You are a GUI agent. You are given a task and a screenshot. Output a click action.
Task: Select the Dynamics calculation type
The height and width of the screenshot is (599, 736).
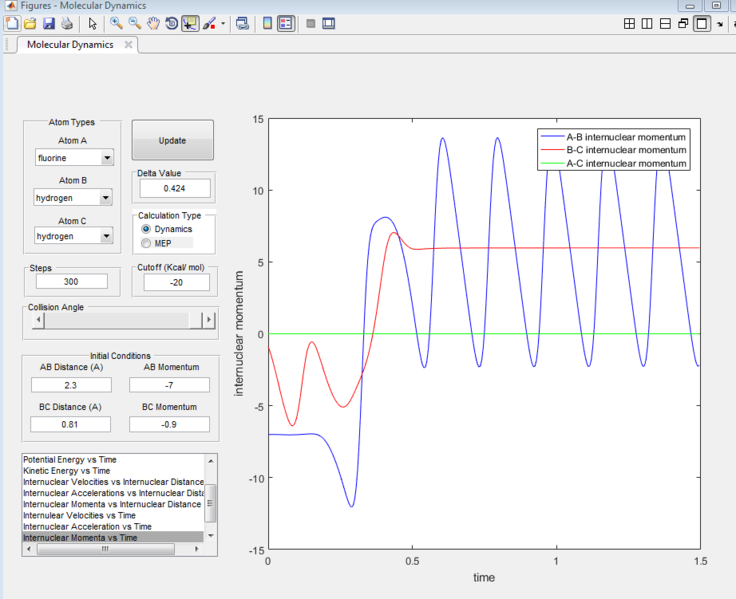click(x=147, y=229)
